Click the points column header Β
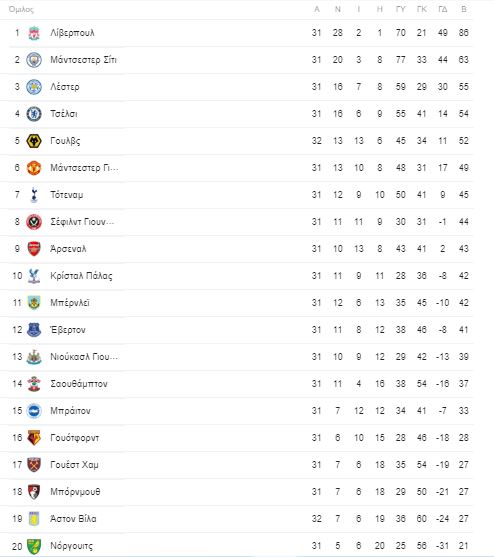 [x=463, y=10]
